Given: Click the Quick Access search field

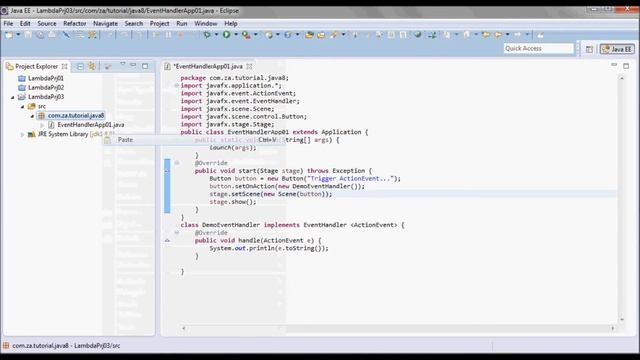Looking at the screenshot, I should [x=538, y=49].
